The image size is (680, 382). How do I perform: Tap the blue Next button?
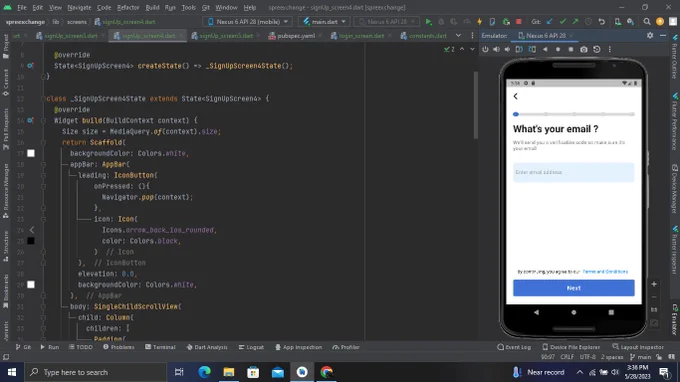(573, 288)
